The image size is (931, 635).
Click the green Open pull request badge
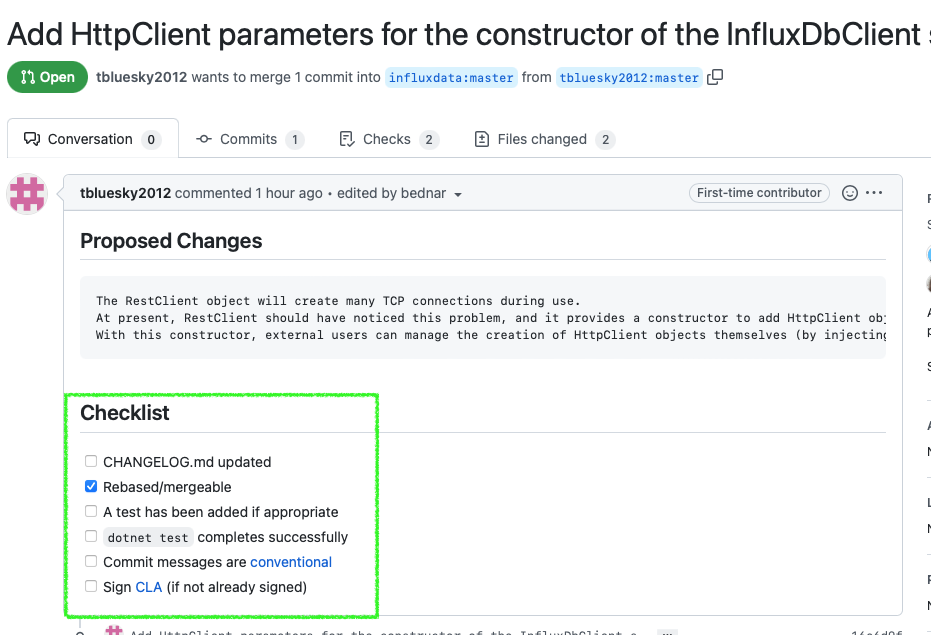tap(47, 76)
